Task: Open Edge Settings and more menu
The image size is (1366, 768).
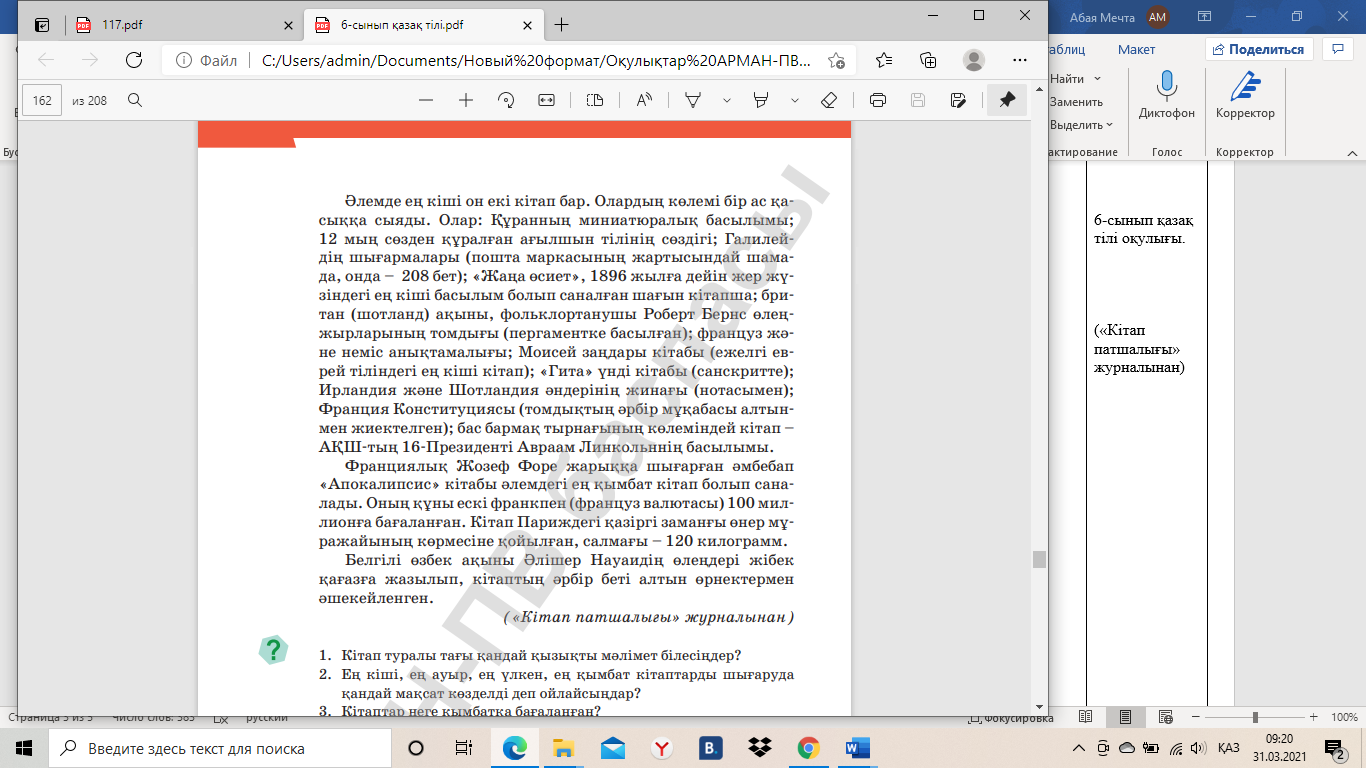Action: point(1019,60)
